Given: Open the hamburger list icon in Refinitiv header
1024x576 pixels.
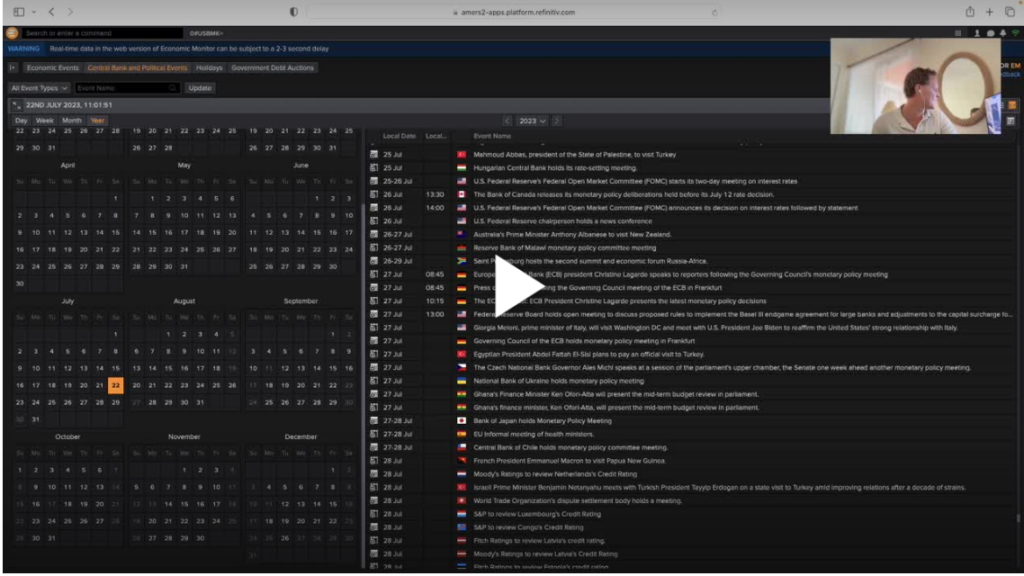Looking at the screenshot, I should [958, 33].
